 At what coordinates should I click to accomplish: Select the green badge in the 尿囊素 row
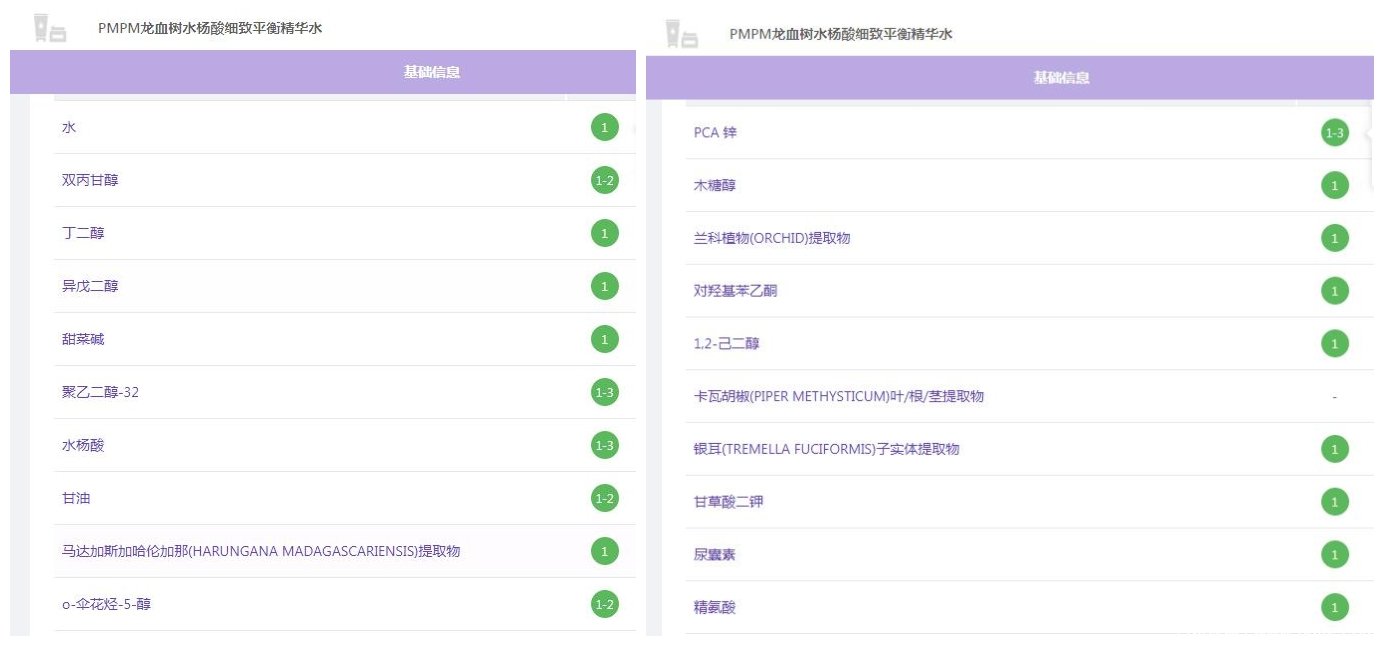coord(1334,555)
